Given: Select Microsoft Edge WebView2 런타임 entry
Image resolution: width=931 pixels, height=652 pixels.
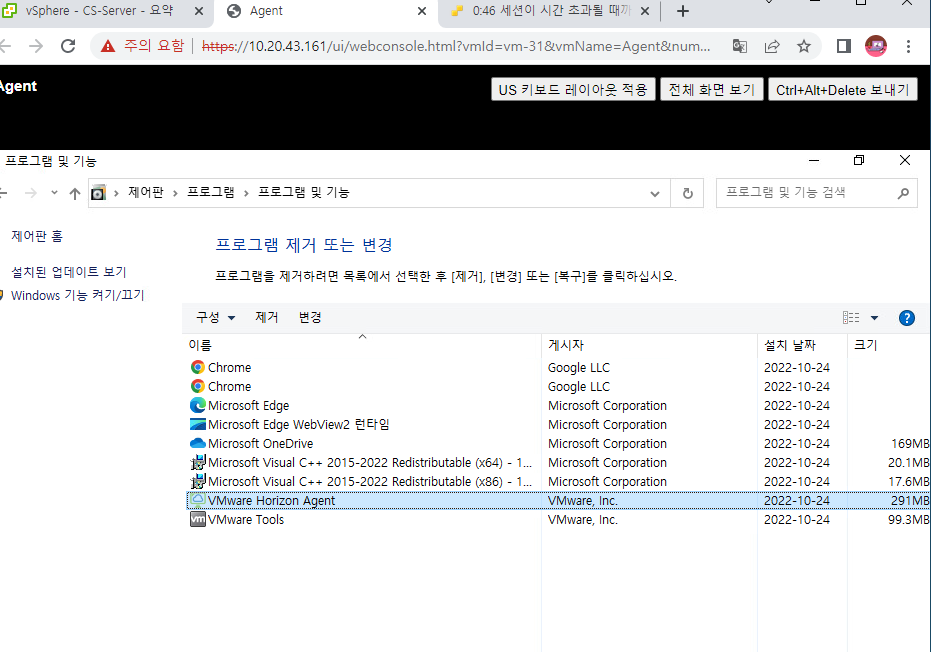Looking at the screenshot, I should (x=558, y=425).
